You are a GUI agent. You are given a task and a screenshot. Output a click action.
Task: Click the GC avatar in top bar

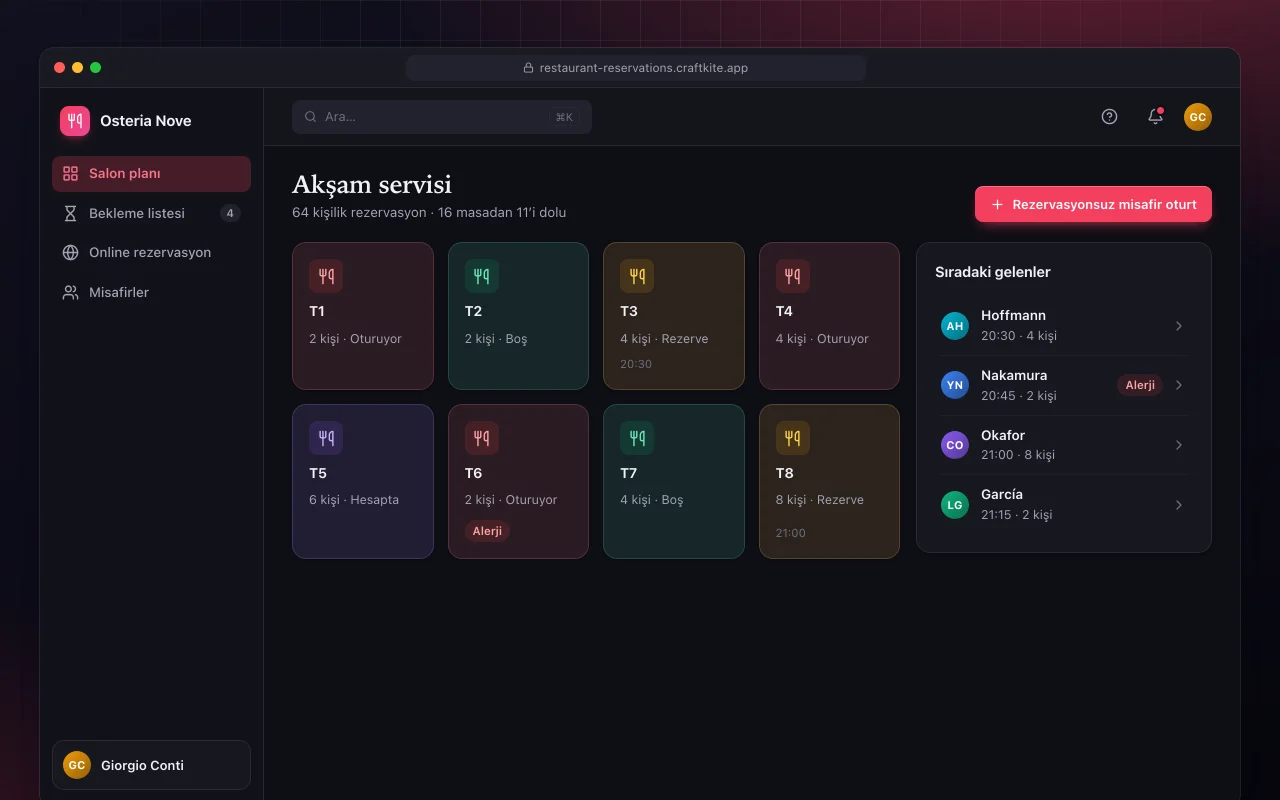click(1198, 117)
